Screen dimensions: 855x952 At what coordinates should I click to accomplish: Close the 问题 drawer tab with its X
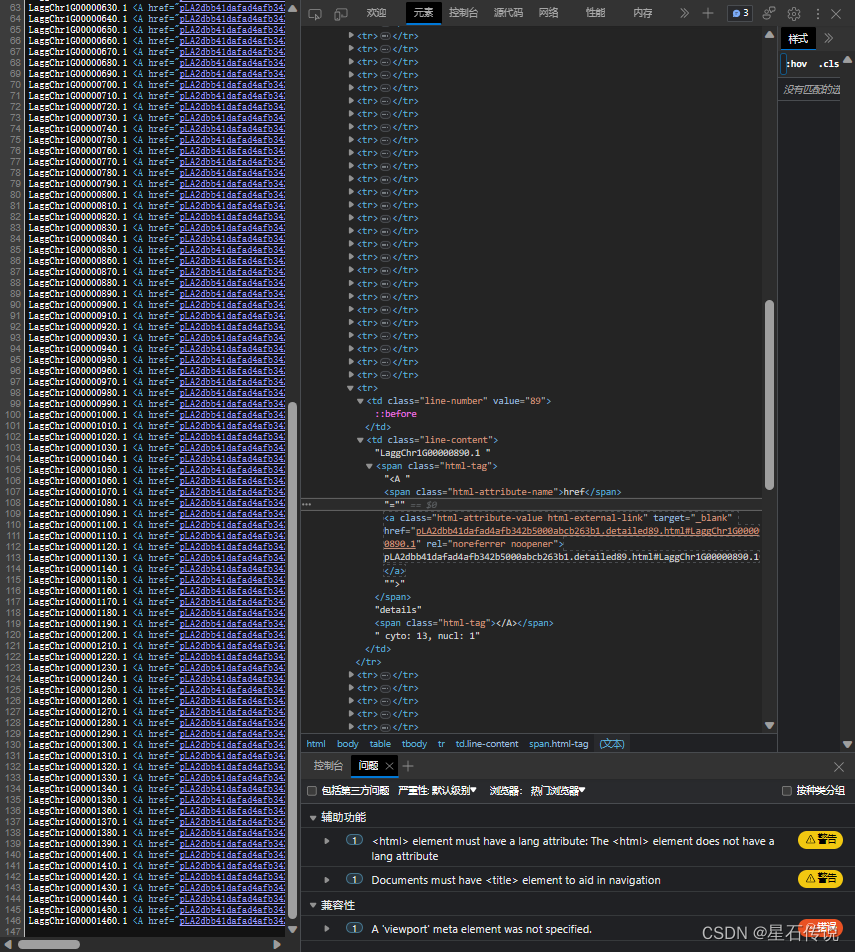389,766
